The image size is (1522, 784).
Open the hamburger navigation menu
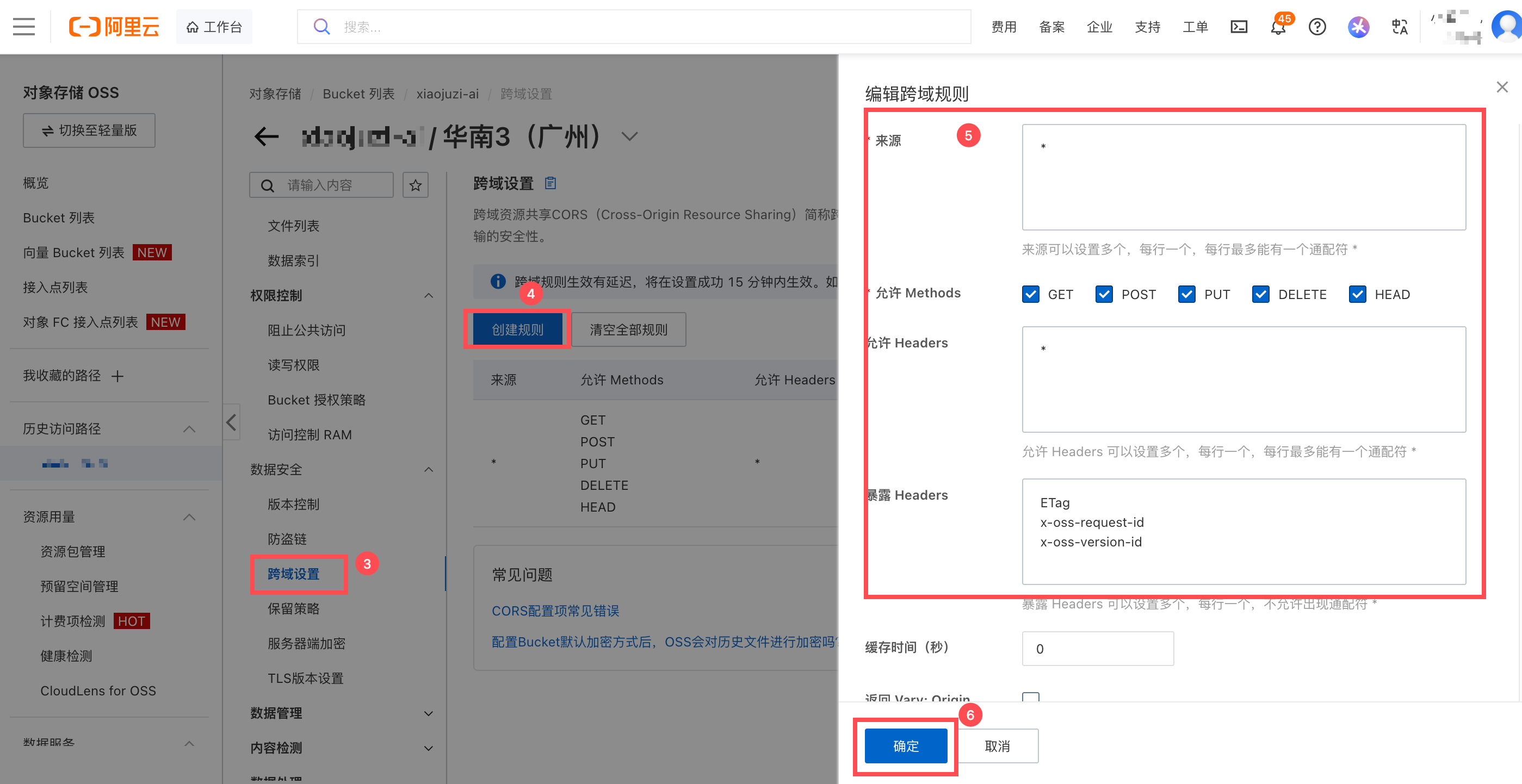pos(23,27)
